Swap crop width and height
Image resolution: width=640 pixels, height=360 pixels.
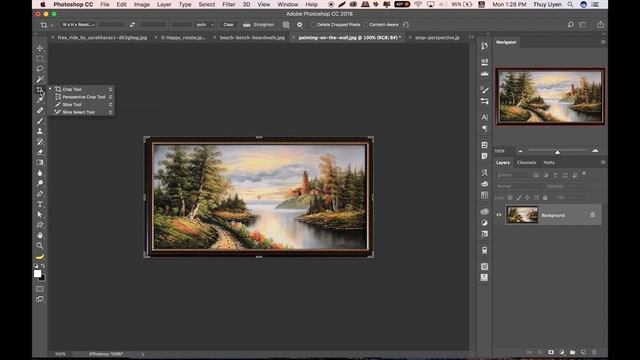(x=132, y=24)
